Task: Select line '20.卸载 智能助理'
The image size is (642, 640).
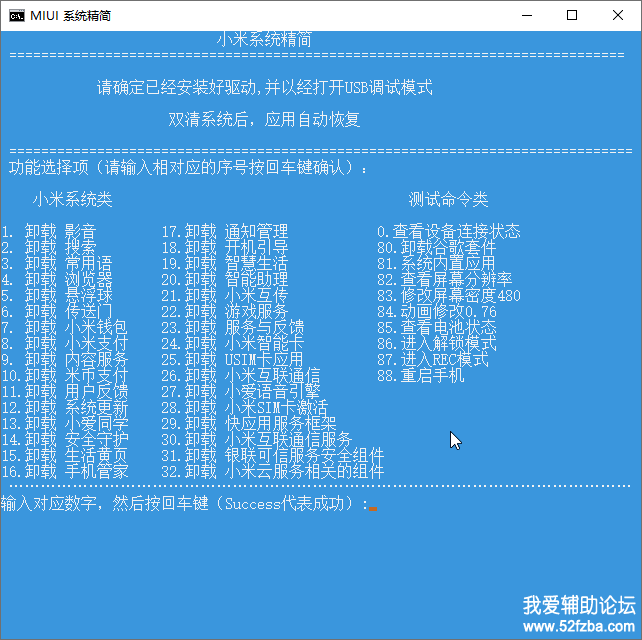Action: (x=225, y=280)
